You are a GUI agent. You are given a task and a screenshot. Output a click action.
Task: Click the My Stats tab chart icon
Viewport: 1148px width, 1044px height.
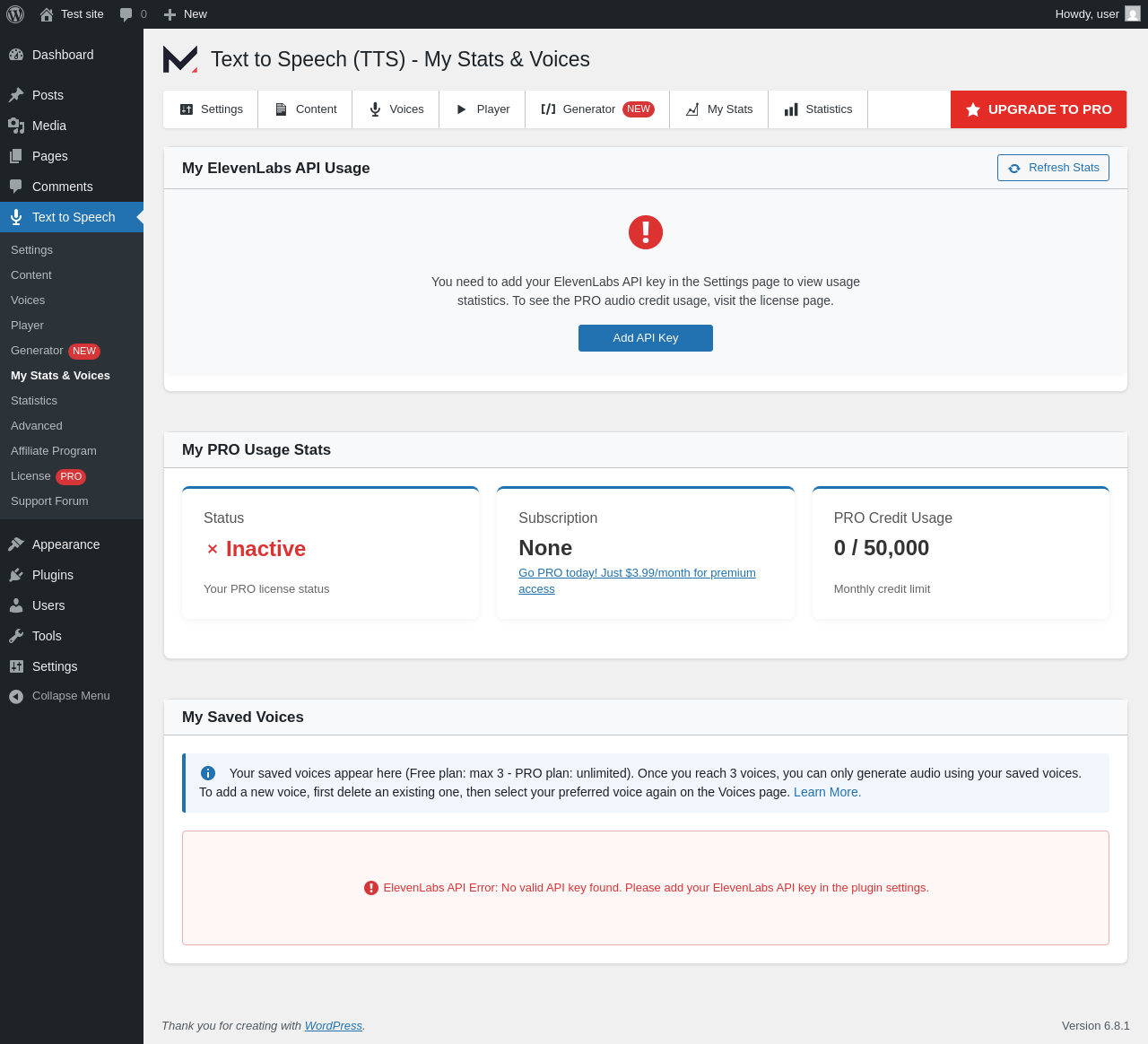point(692,109)
